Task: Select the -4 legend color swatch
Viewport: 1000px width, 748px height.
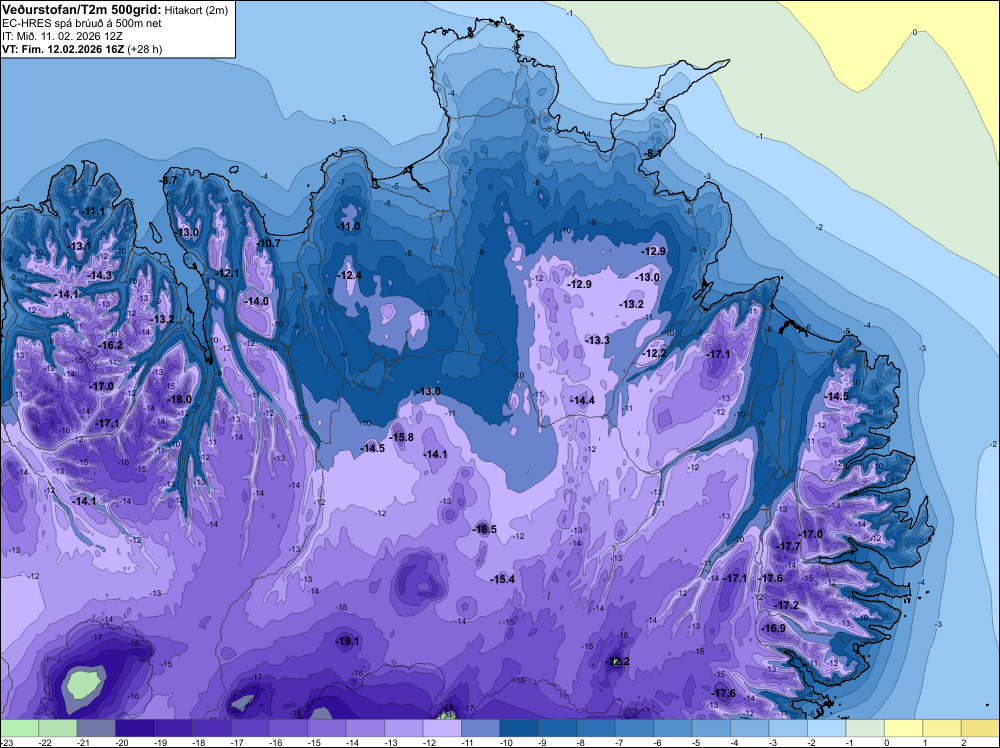Action: (749, 728)
